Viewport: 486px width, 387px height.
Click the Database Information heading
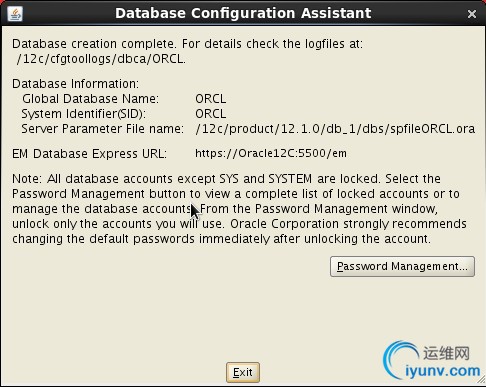[x=75, y=84]
